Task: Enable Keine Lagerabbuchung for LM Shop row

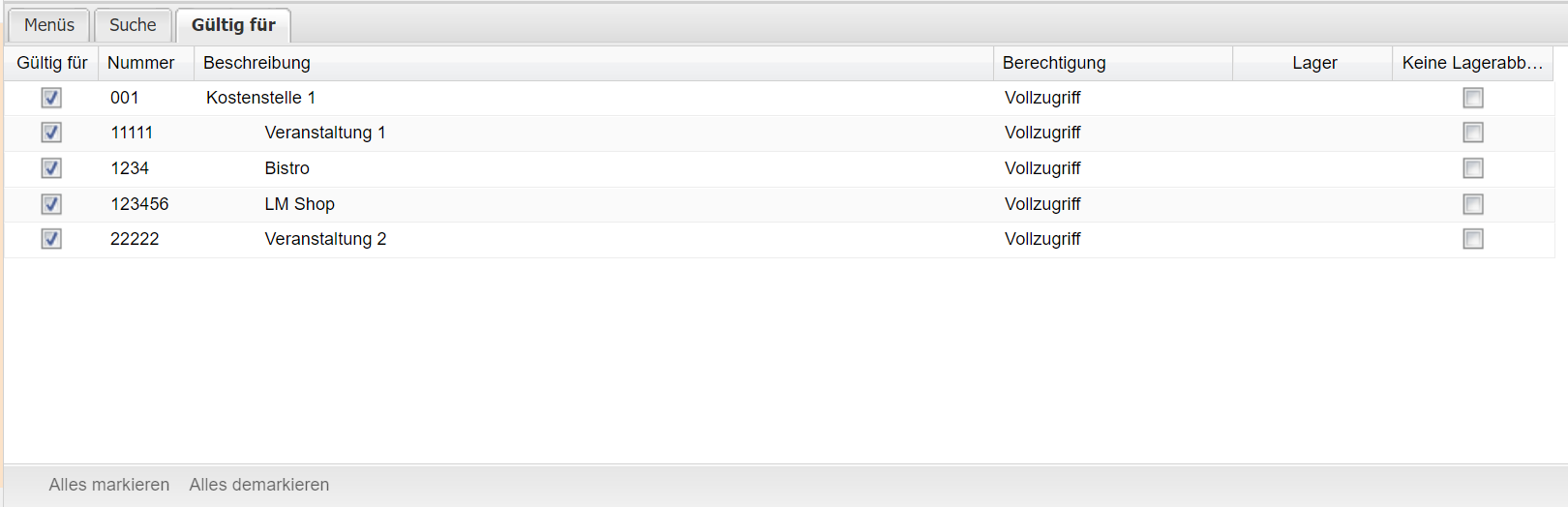Action: point(1473,204)
